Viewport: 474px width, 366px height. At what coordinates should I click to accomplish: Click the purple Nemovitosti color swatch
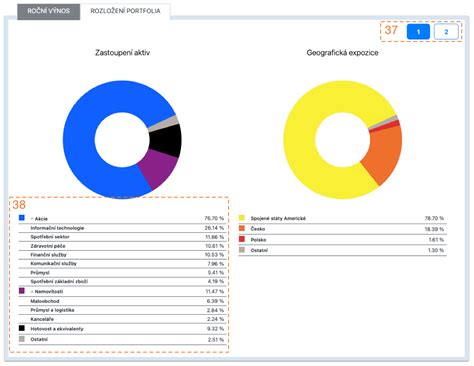(22, 291)
